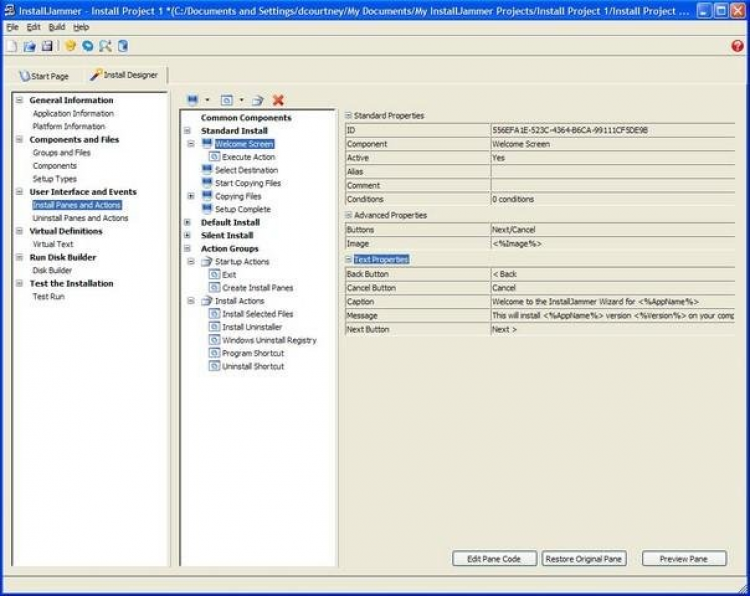Screen dimensions: 750x596
Task: Select Setup Types item
Action: coord(55,178)
